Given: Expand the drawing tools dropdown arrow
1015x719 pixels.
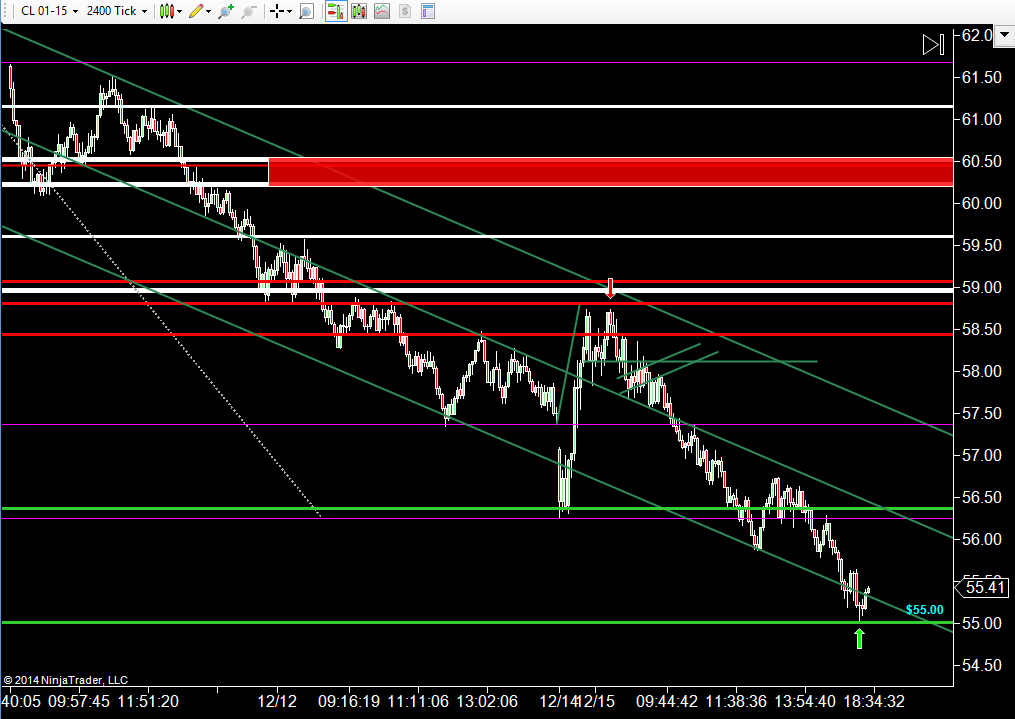Looking at the screenshot, I should coord(208,12).
